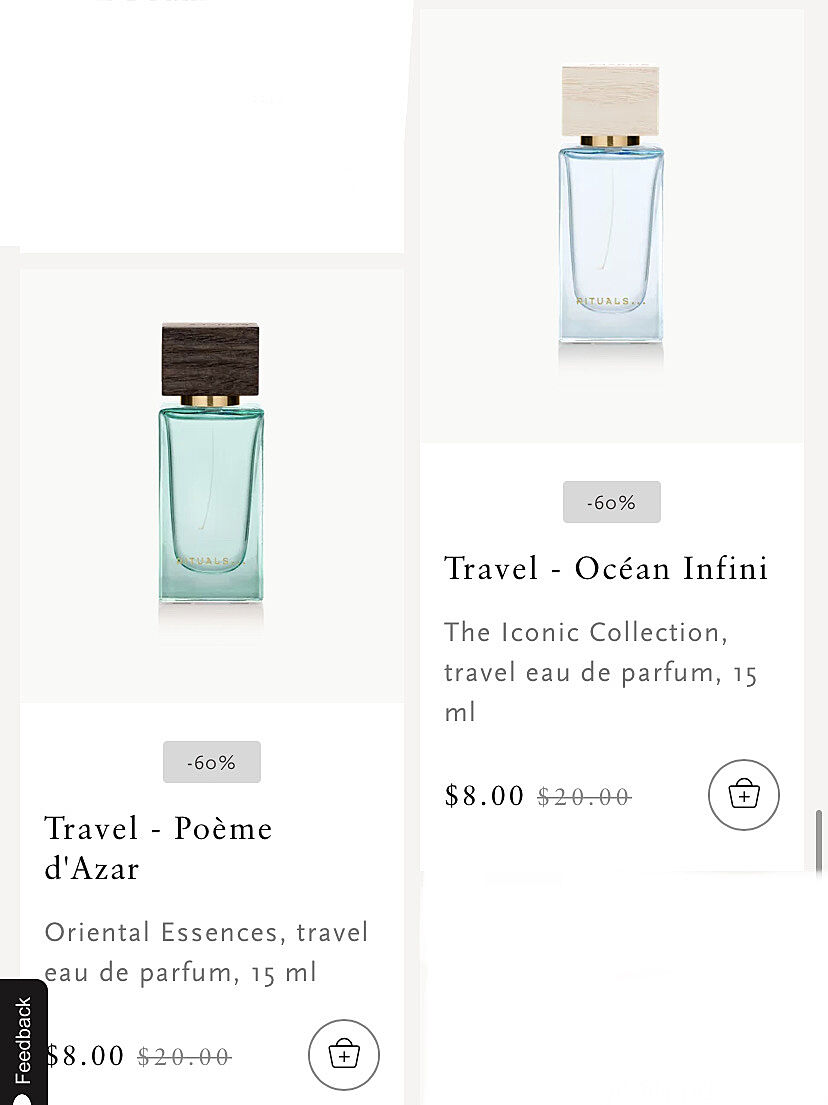Click the crossed-out $20.00 price for Poème d'Azar
Image resolution: width=828 pixels, height=1105 pixels.
pyautogui.click(x=184, y=1056)
